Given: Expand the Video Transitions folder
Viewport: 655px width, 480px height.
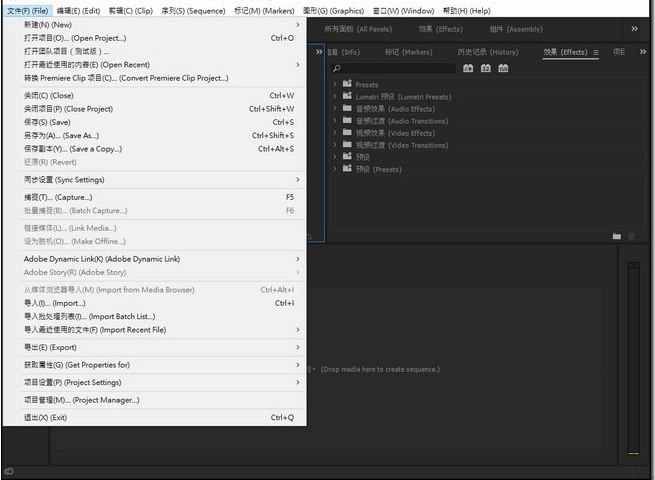Looking at the screenshot, I should pos(335,145).
